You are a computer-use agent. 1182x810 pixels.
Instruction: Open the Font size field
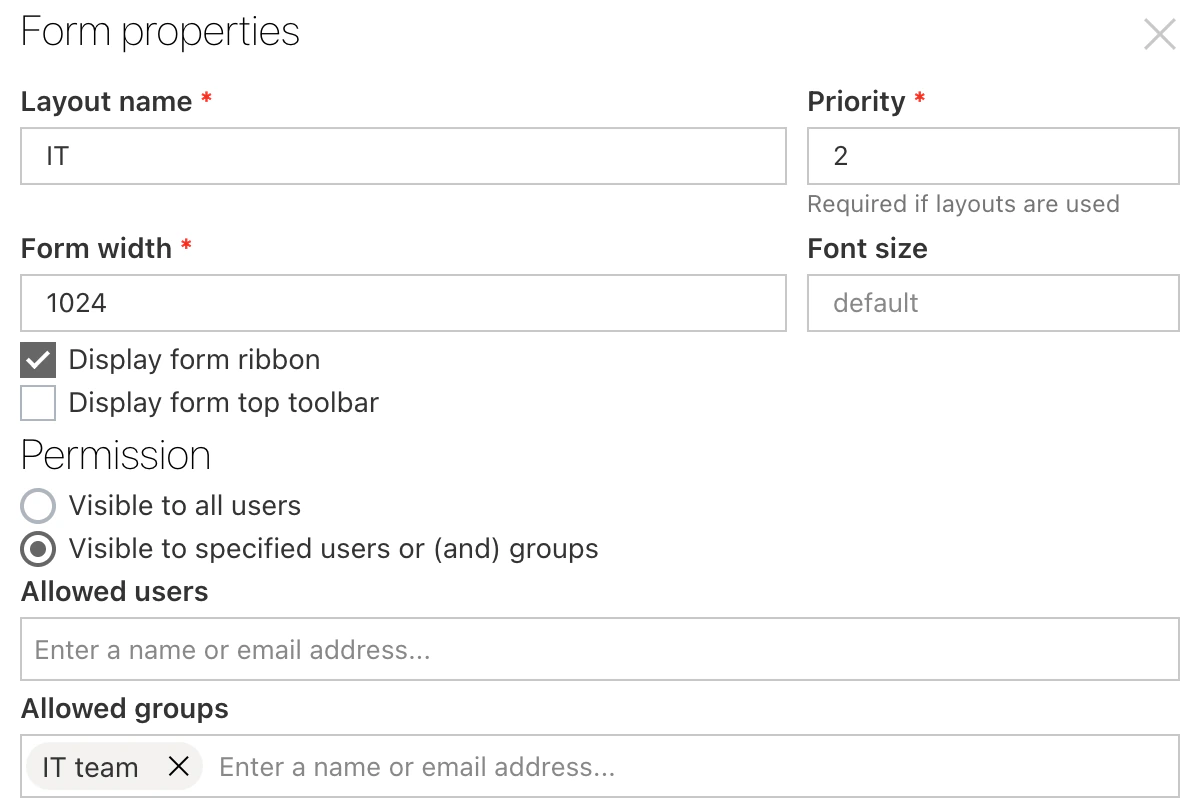(x=993, y=303)
